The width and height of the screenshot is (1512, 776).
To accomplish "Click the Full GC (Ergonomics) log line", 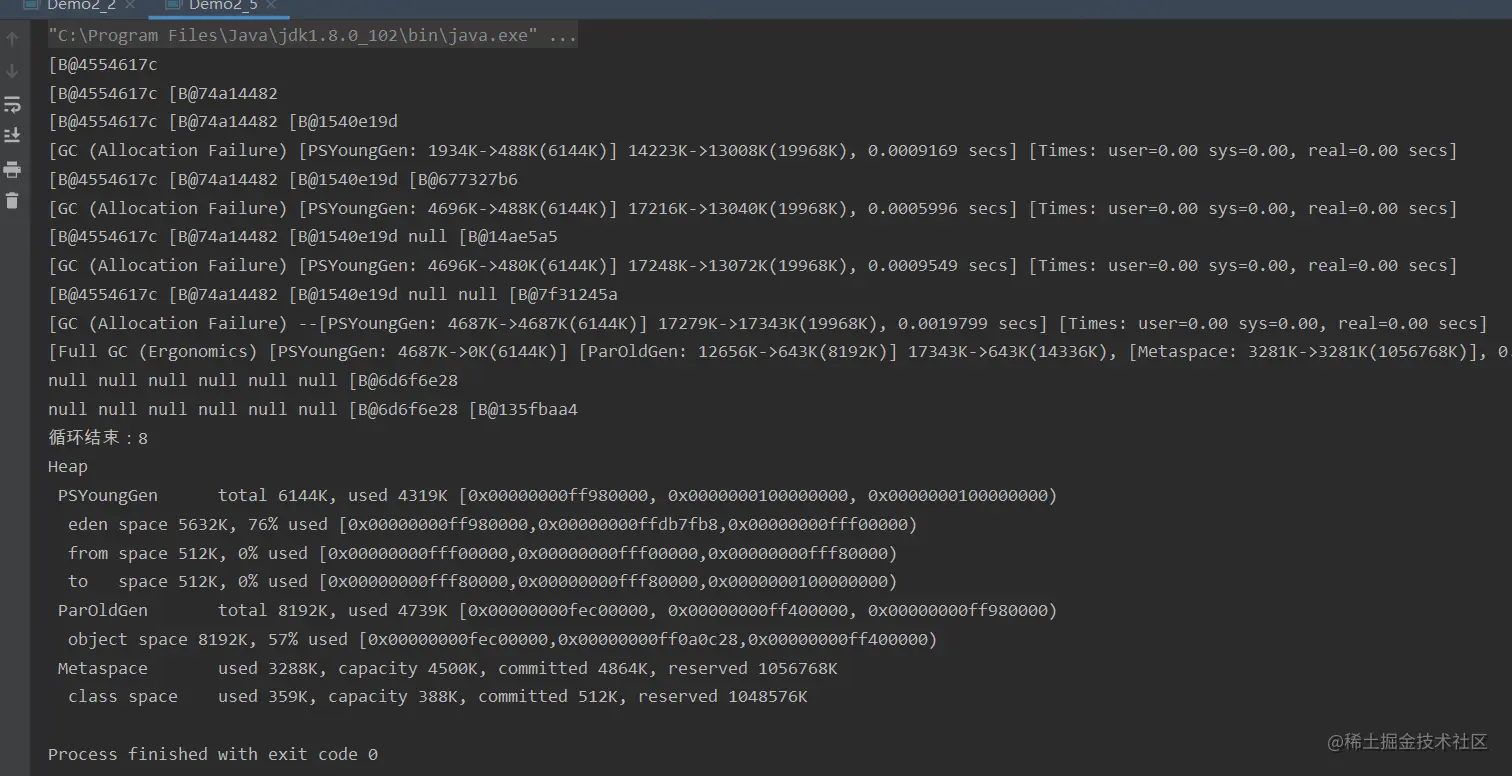I will pos(778,352).
